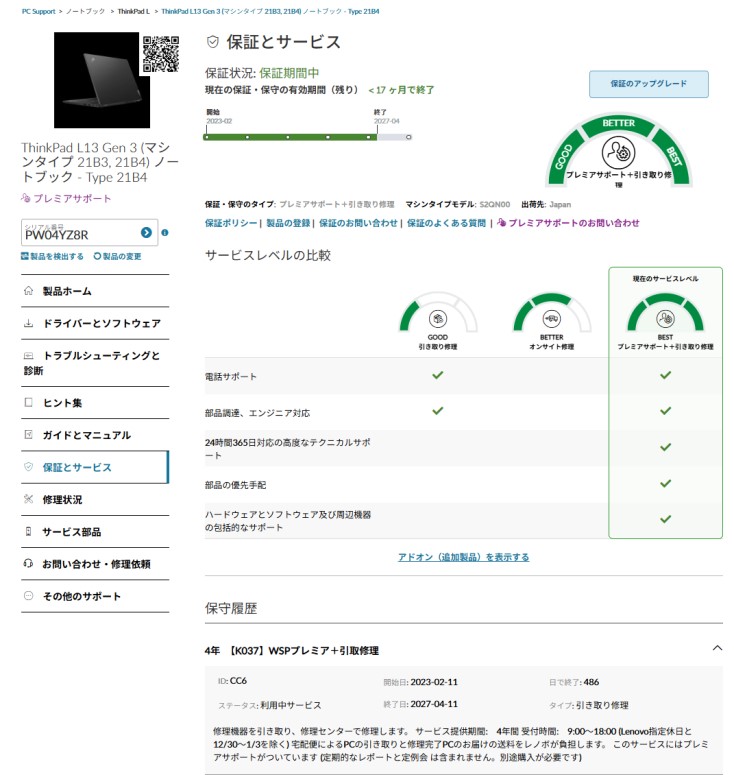Open ガイドとマニュアル in sidebar
Image resolution: width=734 pixels, height=775 pixels.
coord(95,435)
